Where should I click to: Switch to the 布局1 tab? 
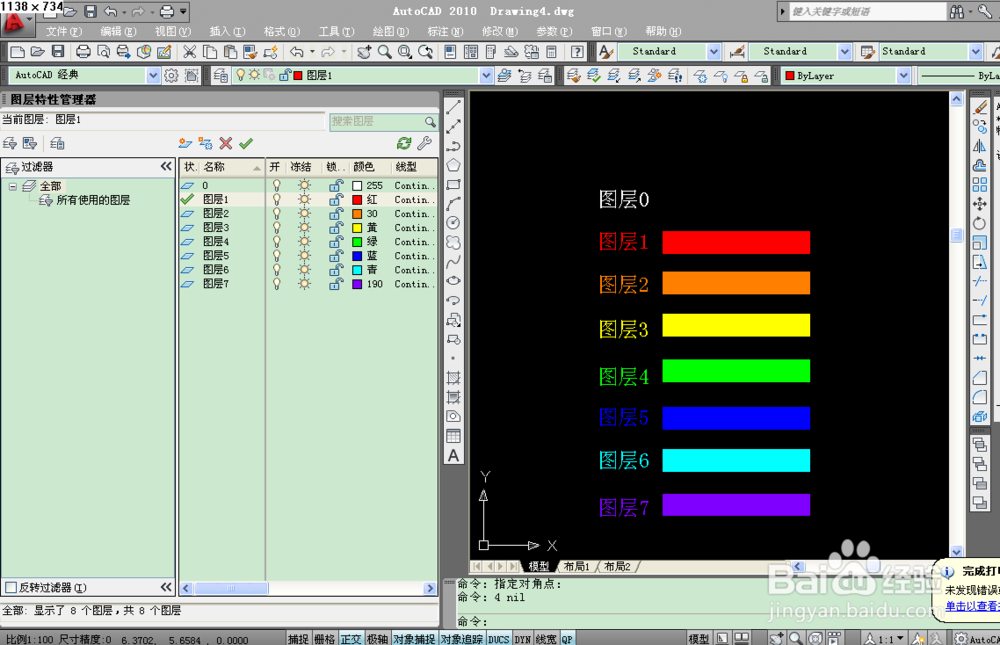577,566
